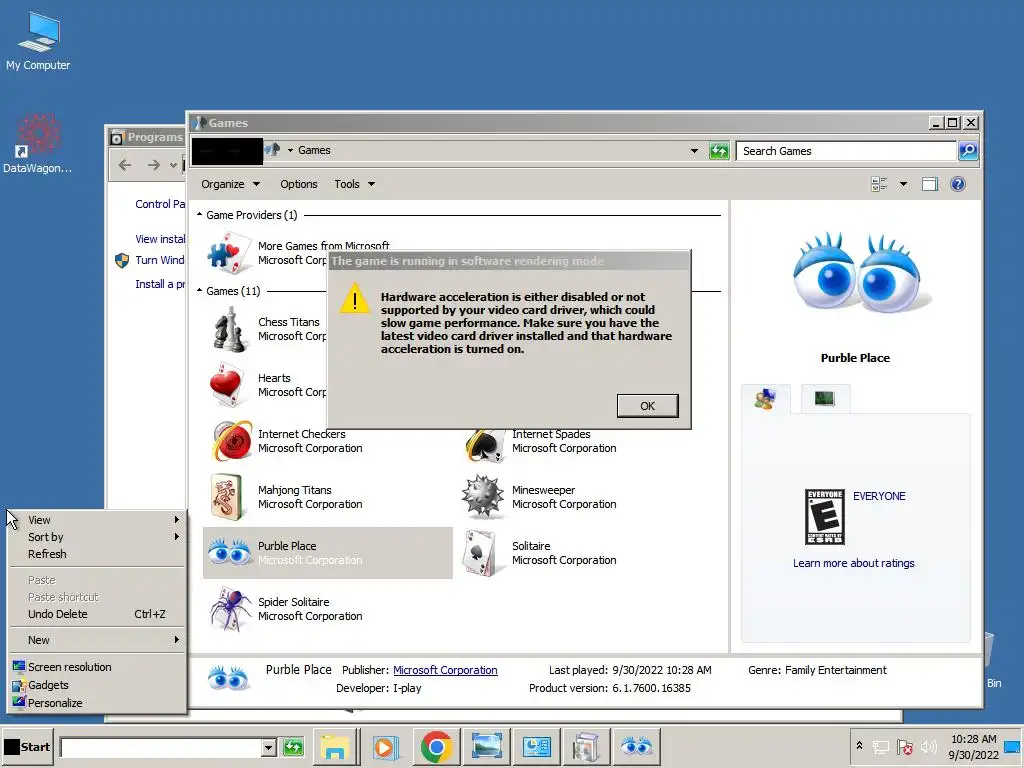This screenshot has height=768, width=1024.
Task: Choose Refresh from the context menu
Action: coord(98,554)
